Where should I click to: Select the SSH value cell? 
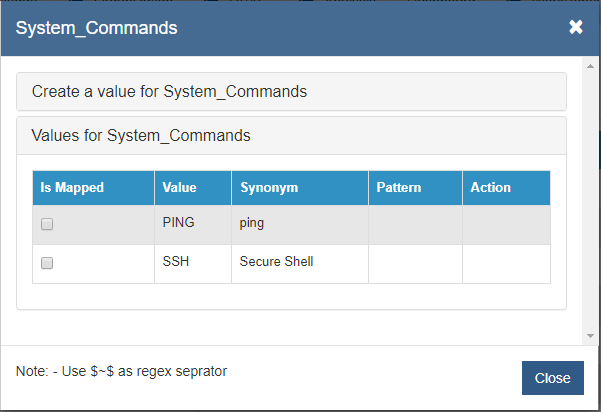click(176, 262)
